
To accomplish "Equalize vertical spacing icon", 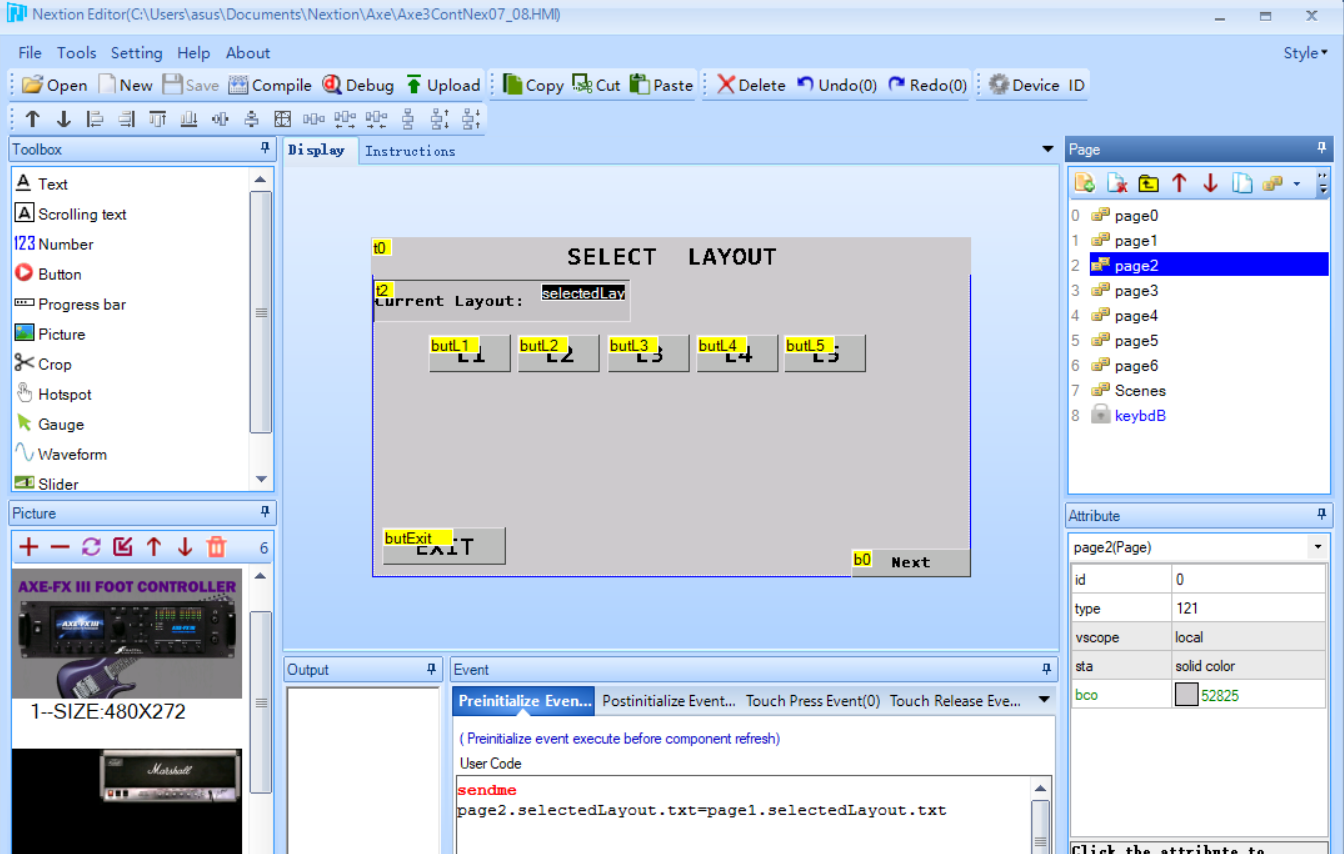I will point(408,119).
